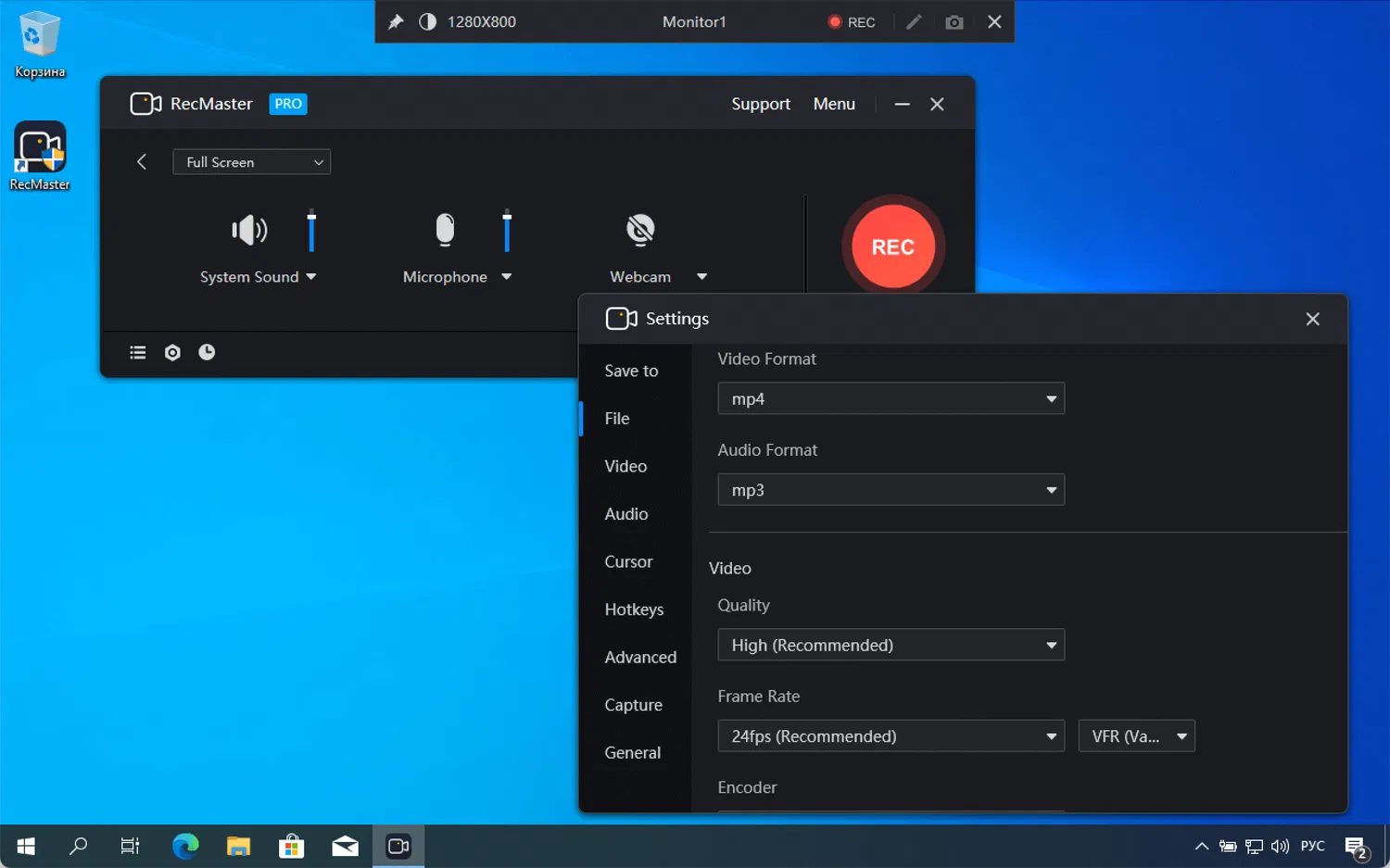Switch to the Hotkeys settings tab
Viewport: 1390px width, 868px height.
tap(634, 609)
